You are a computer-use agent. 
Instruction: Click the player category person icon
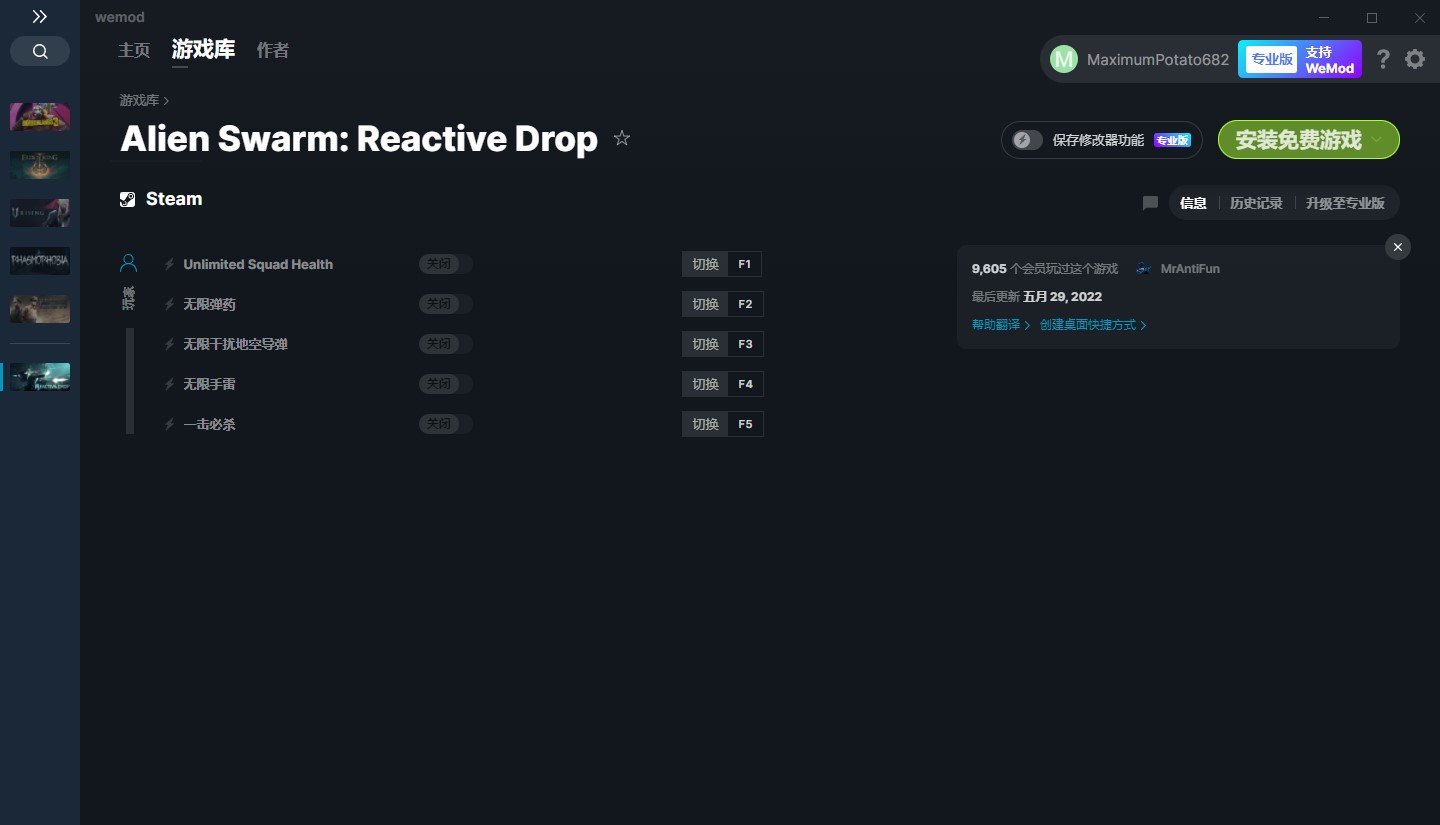128,263
